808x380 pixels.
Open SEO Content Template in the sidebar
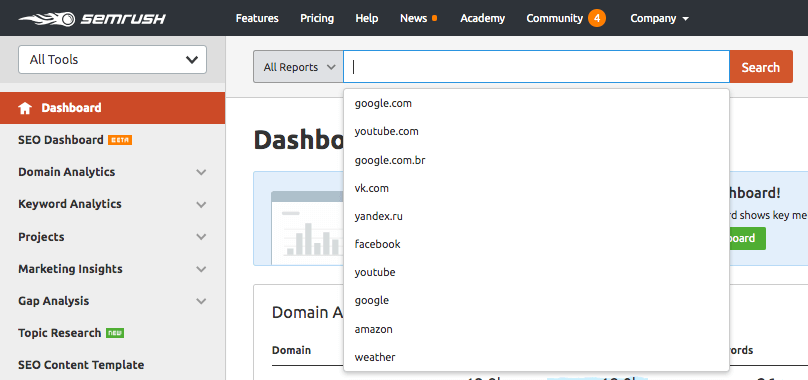81,365
